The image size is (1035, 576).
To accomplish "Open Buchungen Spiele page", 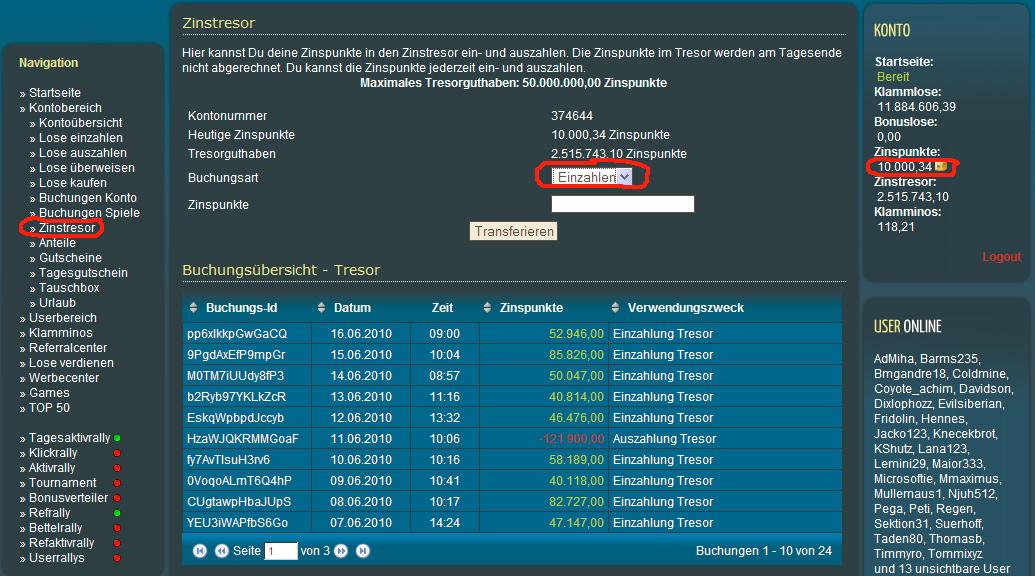I will pos(89,212).
